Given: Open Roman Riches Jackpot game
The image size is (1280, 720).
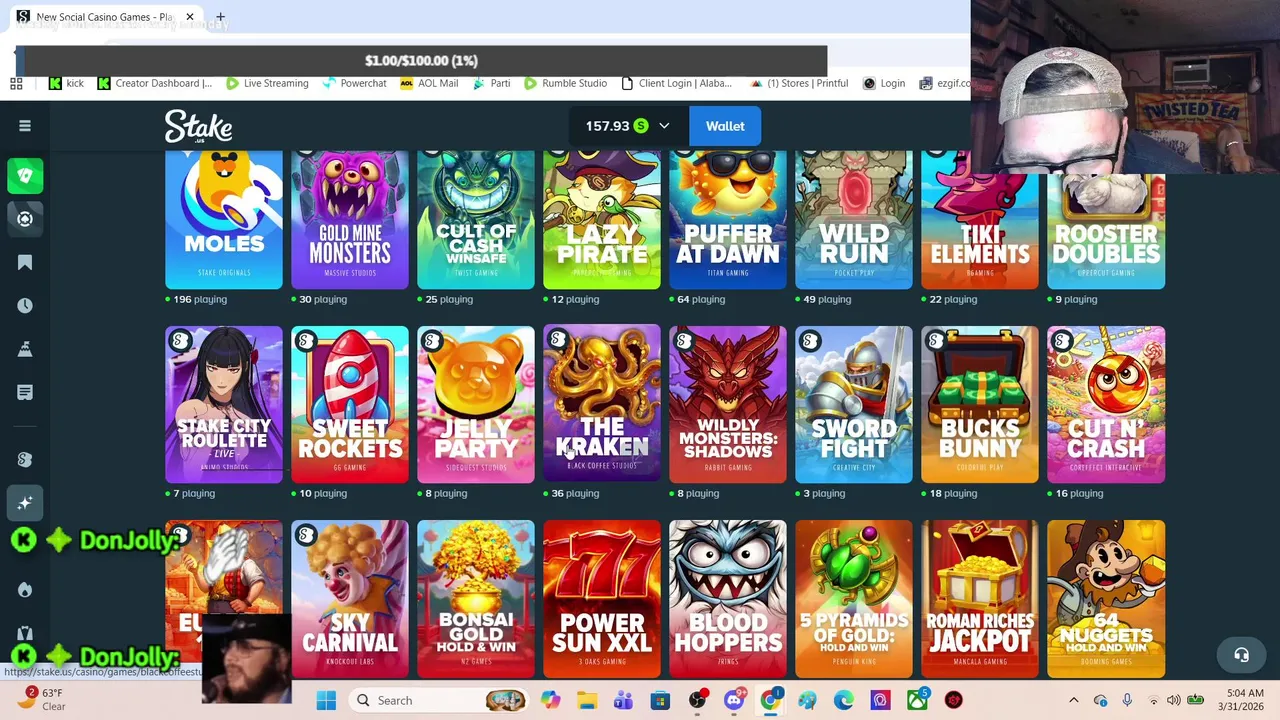Looking at the screenshot, I should coord(980,598).
